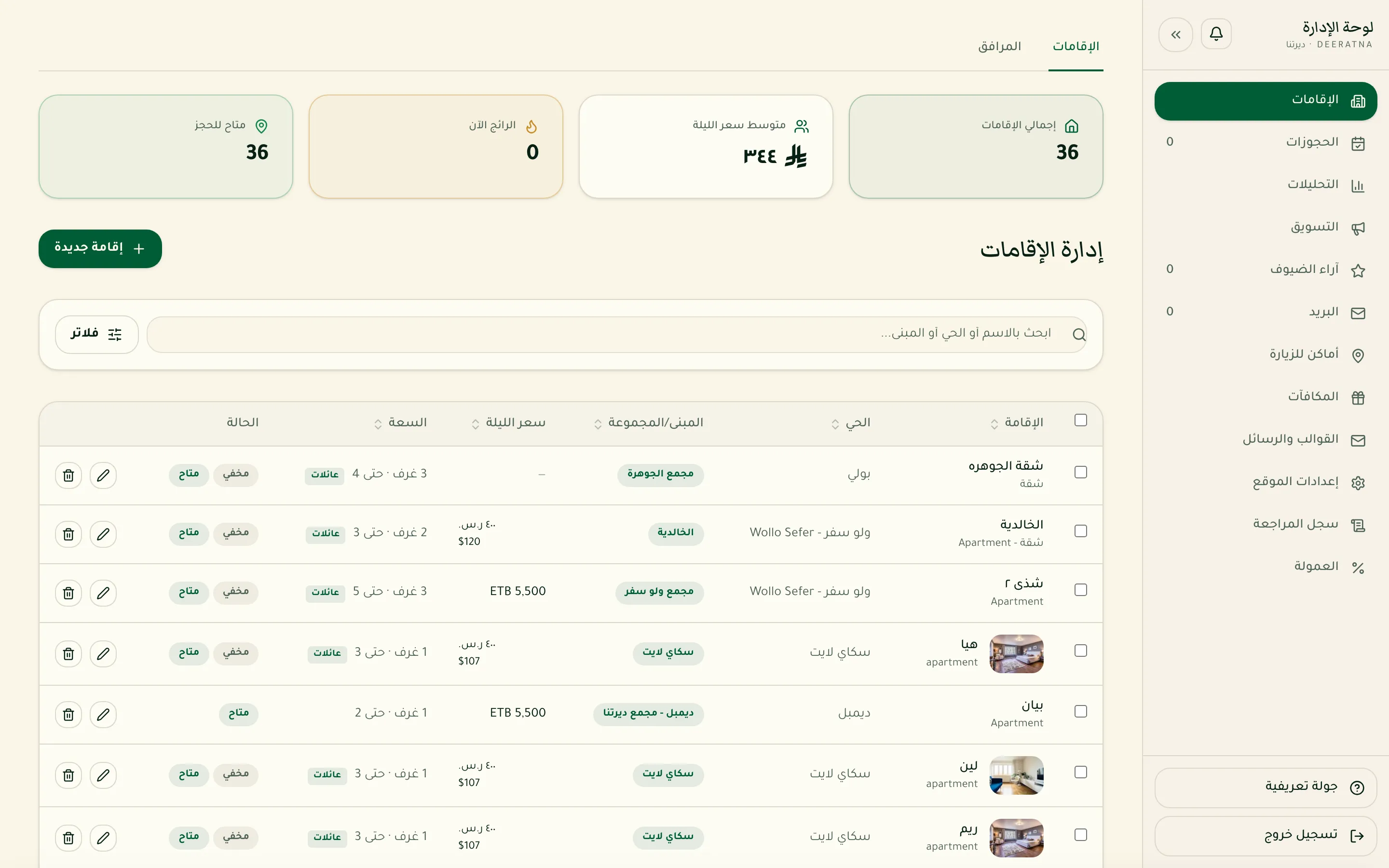1389x868 pixels.
Task: Edit the بيان row with pencil icon
Action: coord(103,714)
